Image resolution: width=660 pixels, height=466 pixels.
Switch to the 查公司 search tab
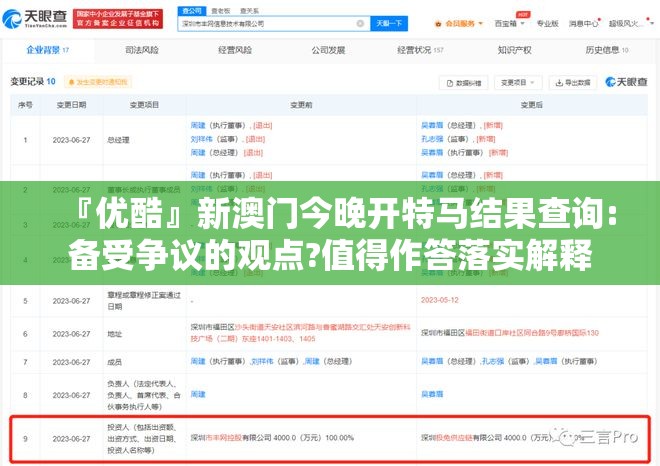click(192, 11)
